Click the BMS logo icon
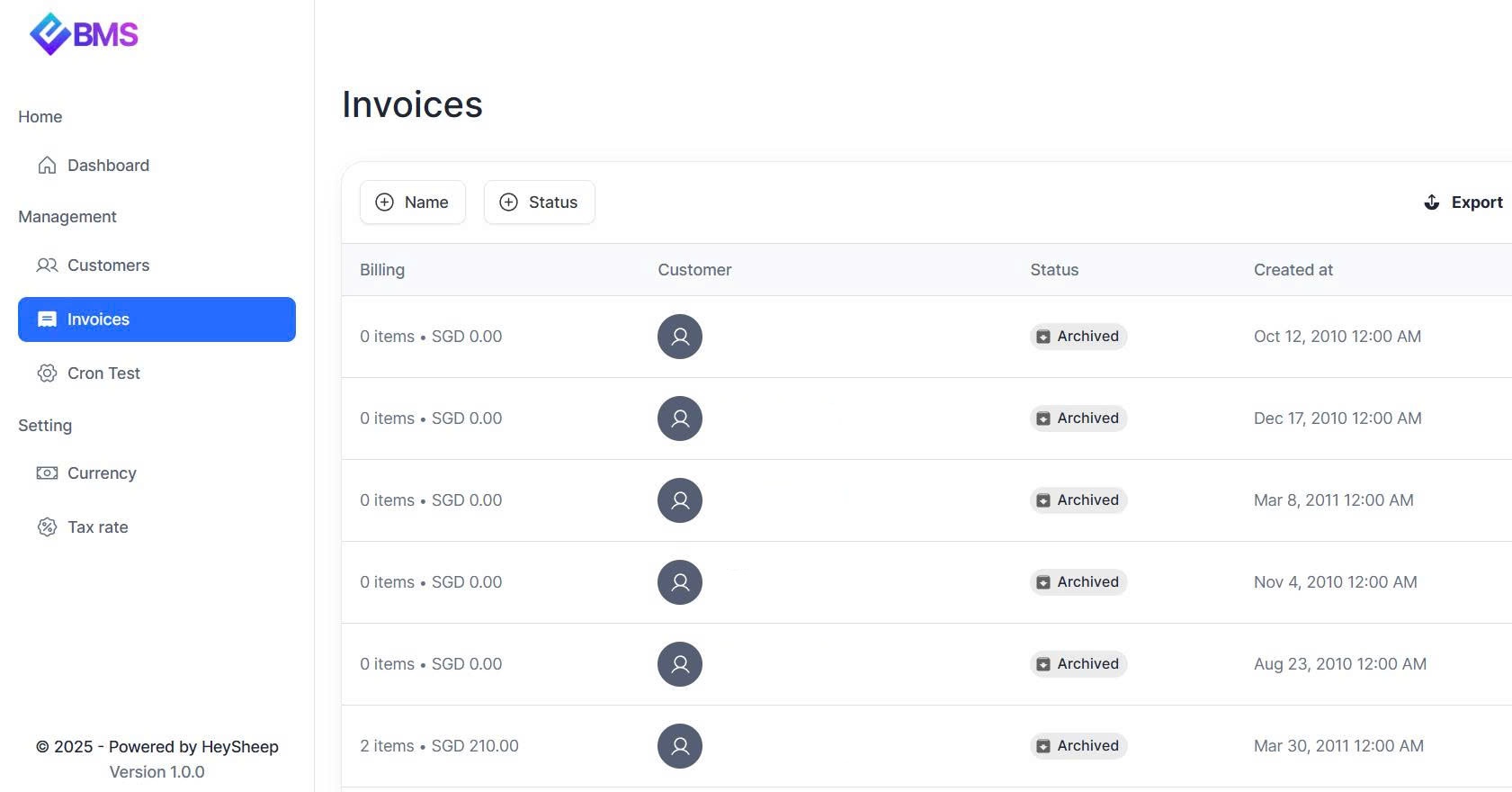1512x792 pixels. click(49, 34)
